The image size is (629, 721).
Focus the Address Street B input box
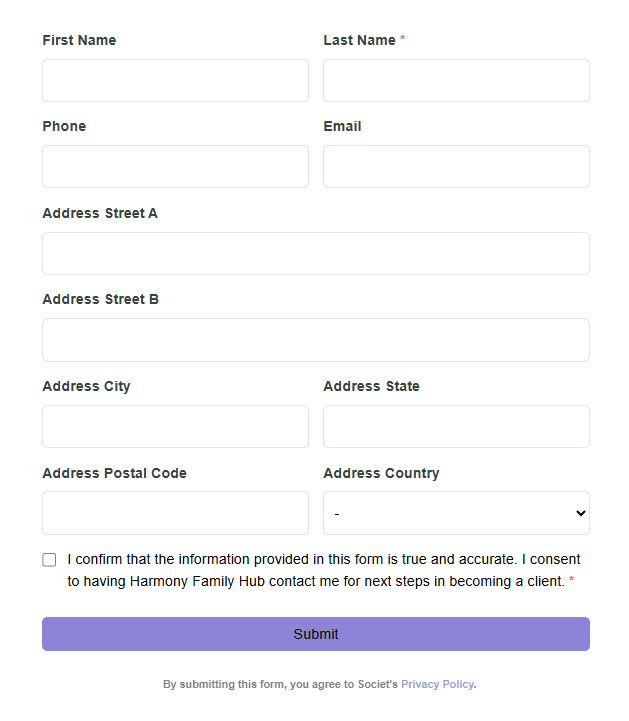pos(315,340)
